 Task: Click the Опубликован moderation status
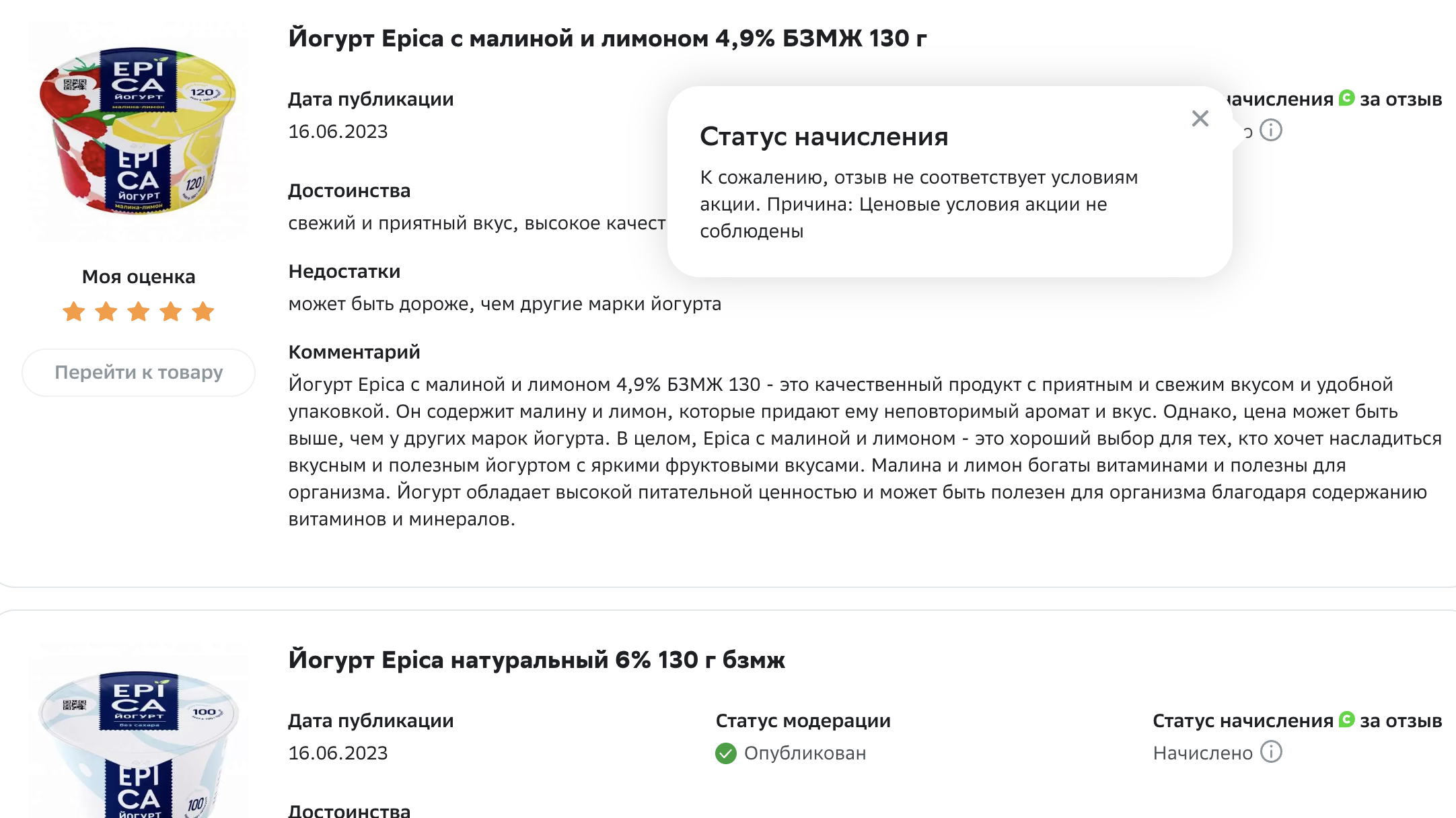[805, 753]
